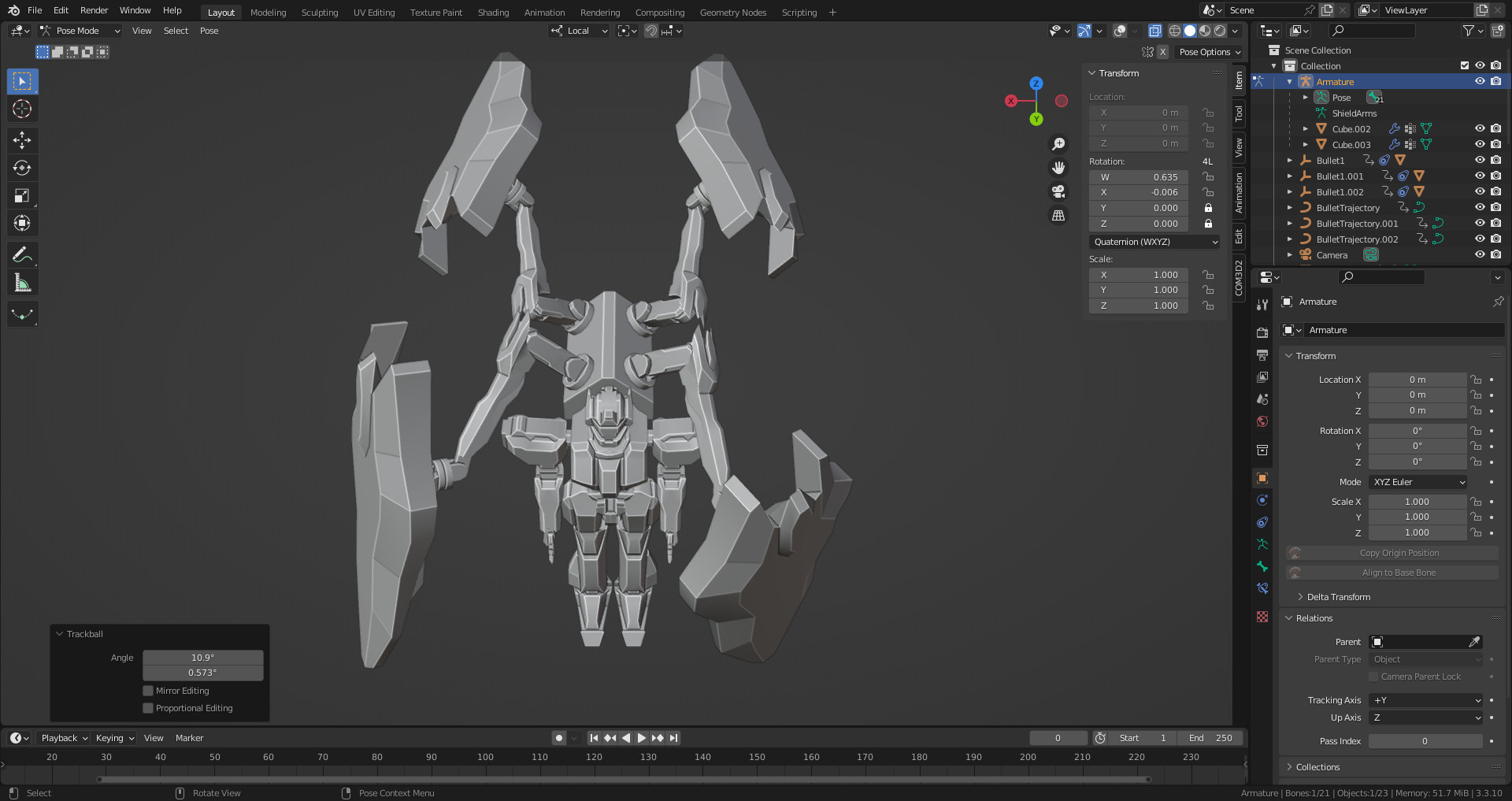Enable Proportional Editing checkbox

click(148, 708)
